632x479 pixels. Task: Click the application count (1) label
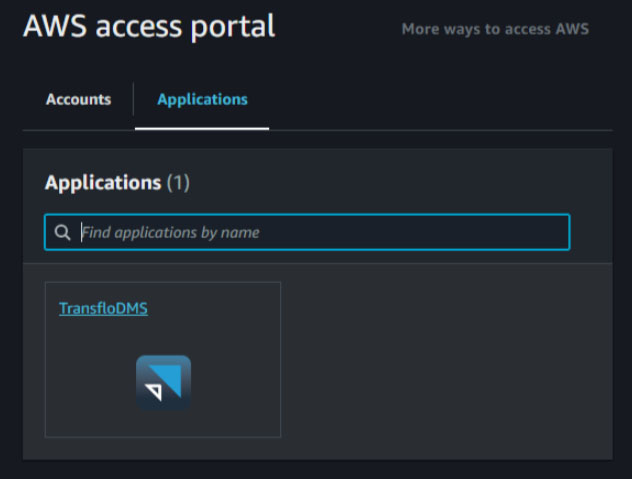click(x=178, y=183)
